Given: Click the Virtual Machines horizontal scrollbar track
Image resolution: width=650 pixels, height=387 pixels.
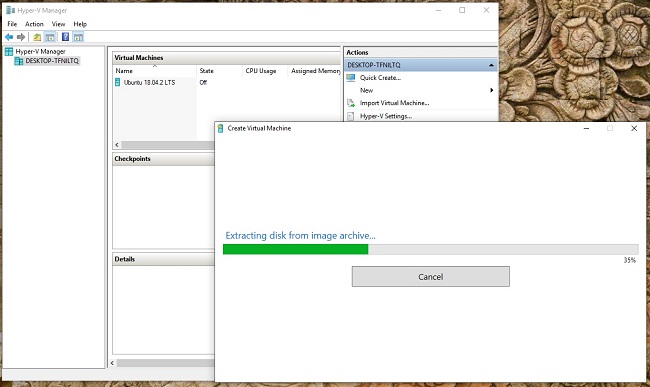Looking at the screenshot, I should pyautogui.click(x=168, y=145).
